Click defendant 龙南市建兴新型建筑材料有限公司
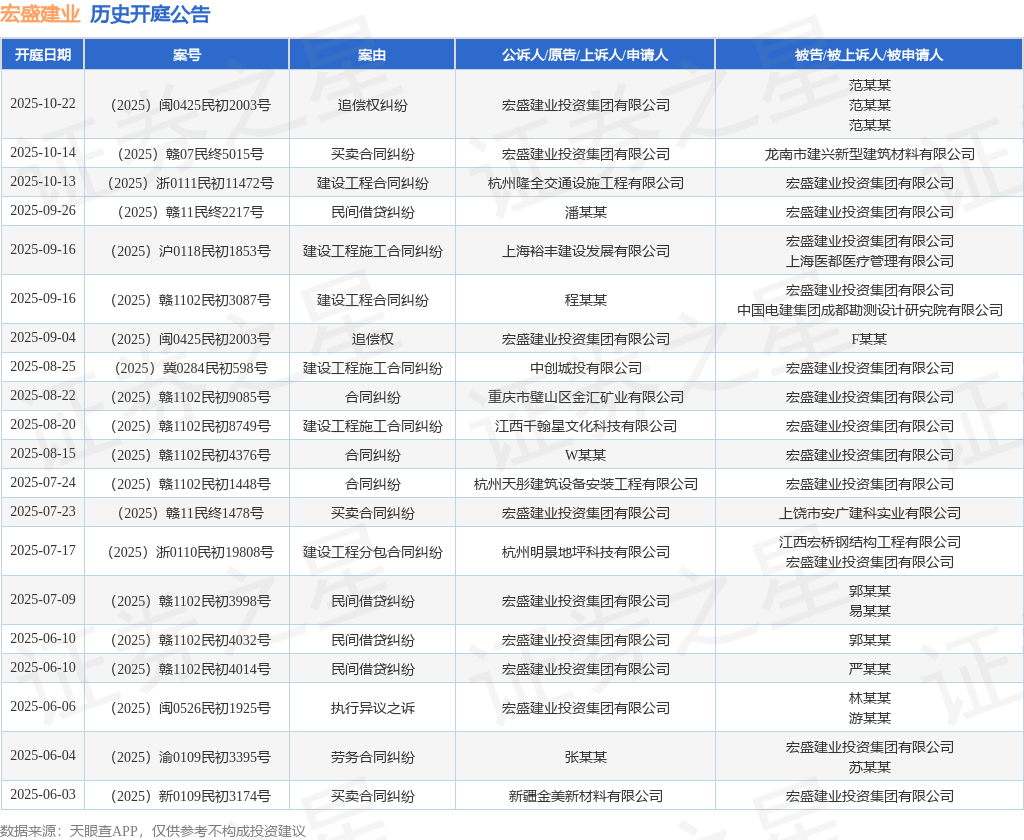The height and width of the screenshot is (840, 1024). pyautogui.click(x=869, y=154)
